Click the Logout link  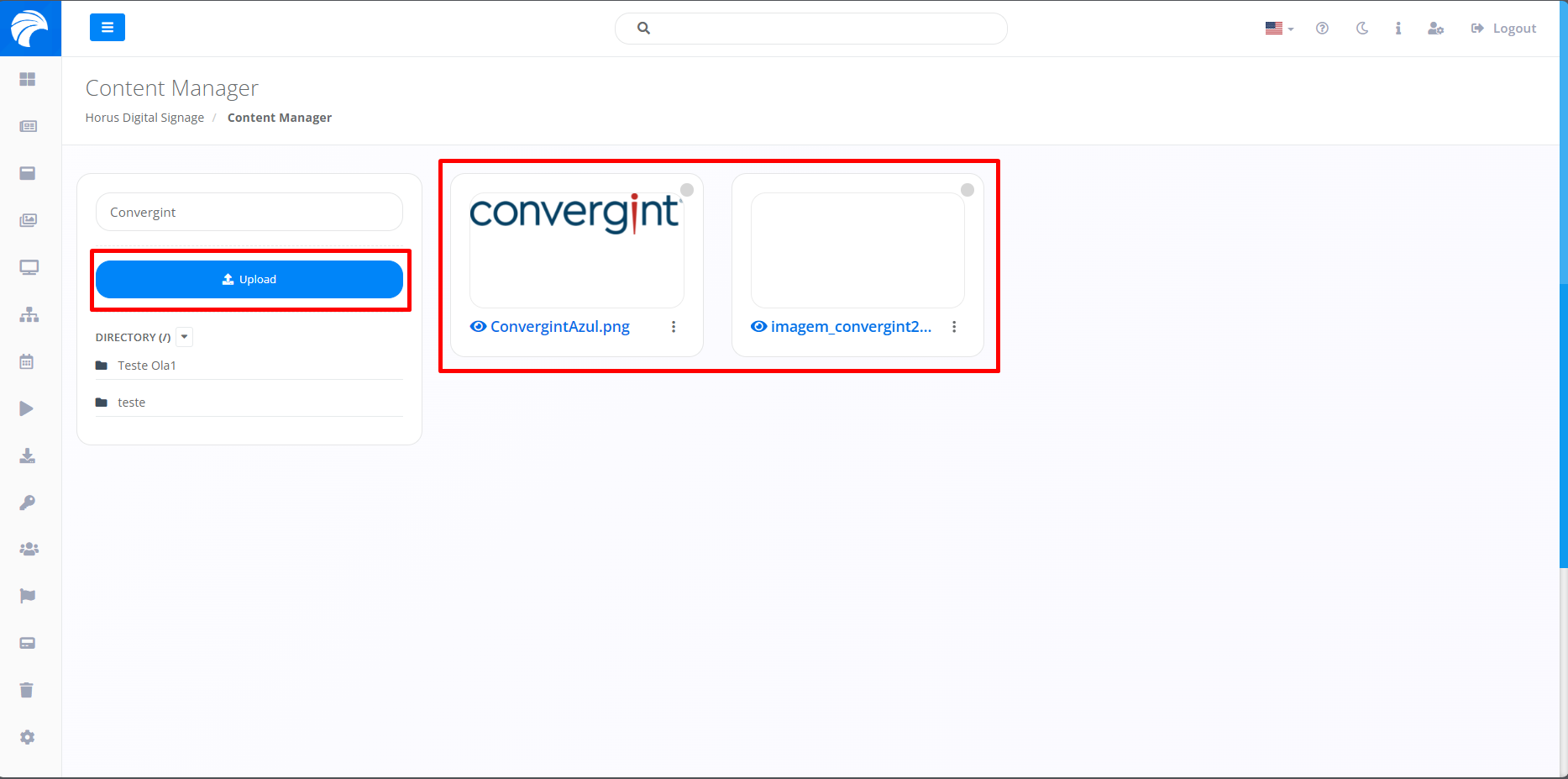pos(1504,29)
